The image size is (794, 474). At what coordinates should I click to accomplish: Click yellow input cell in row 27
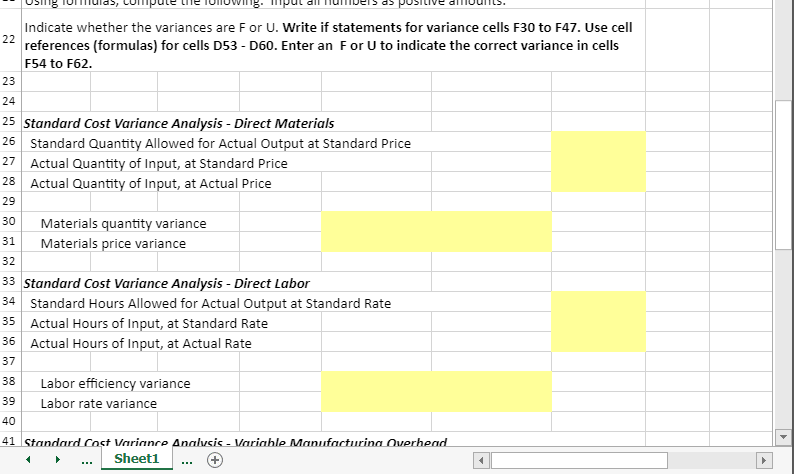(599, 162)
